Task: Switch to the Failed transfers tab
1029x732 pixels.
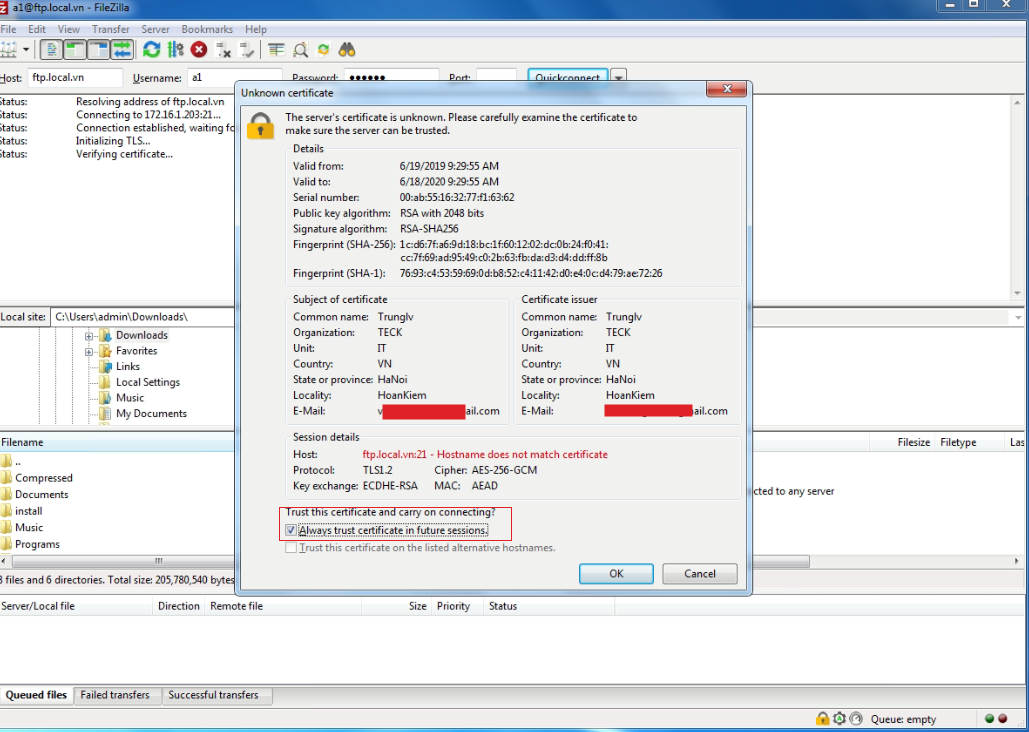Action: 115,695
